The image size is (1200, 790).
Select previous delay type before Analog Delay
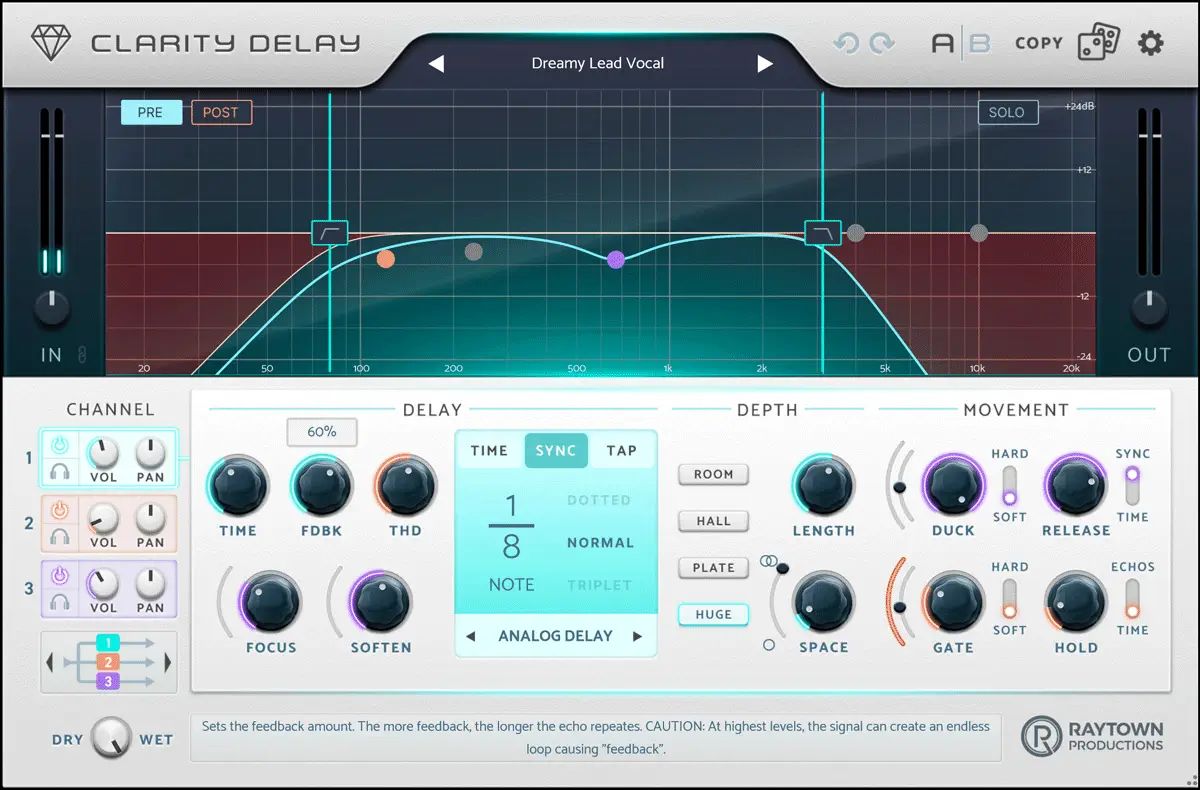click(470, 636)
